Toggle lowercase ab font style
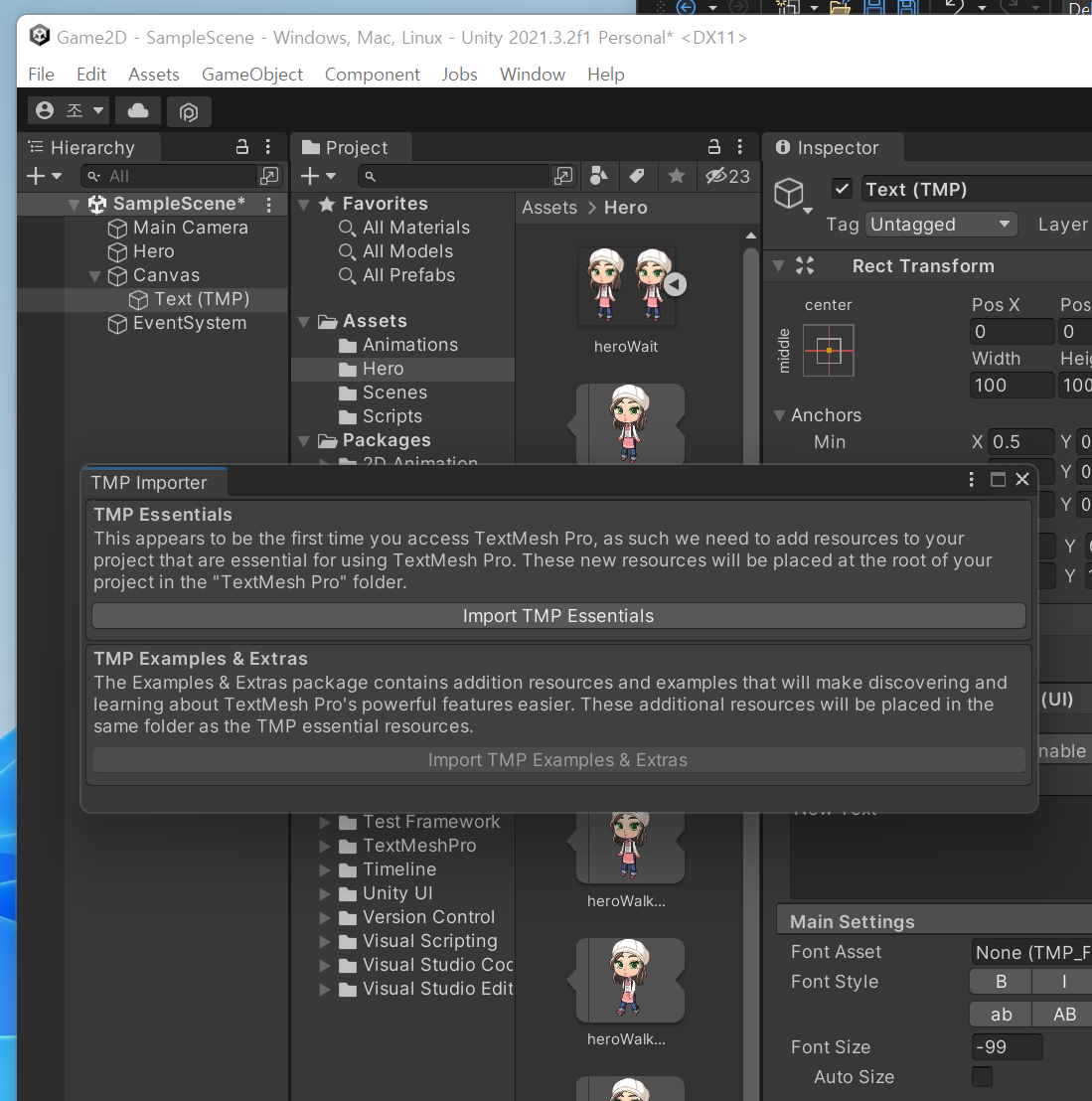 point(1001,1014)
